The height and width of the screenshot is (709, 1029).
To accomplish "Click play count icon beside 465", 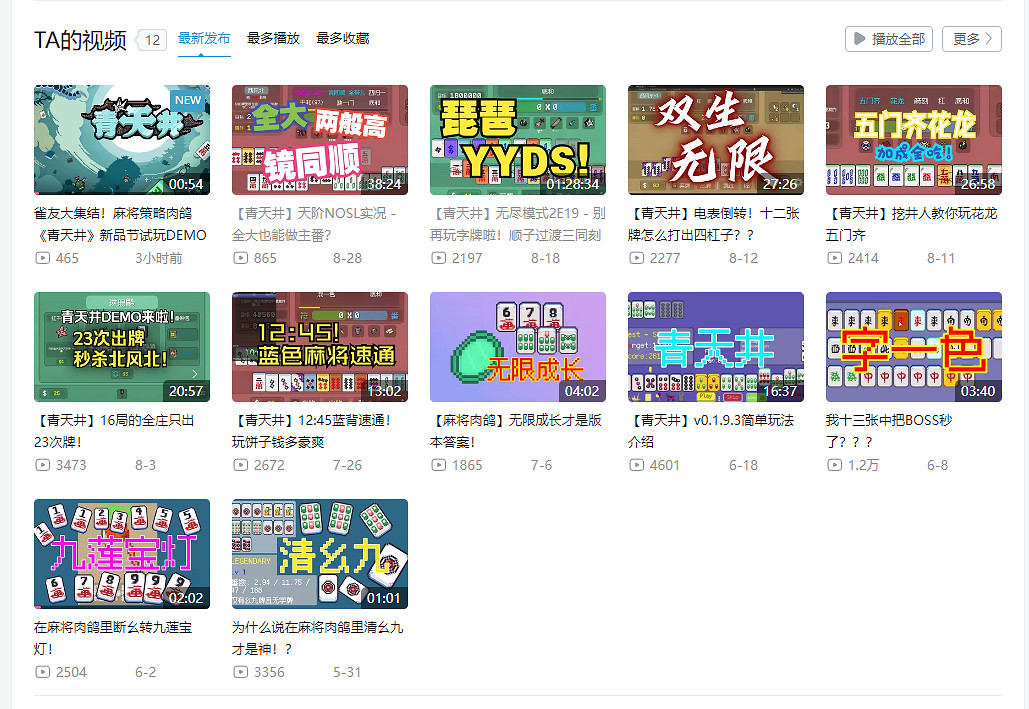I will (x=42, y=258).
